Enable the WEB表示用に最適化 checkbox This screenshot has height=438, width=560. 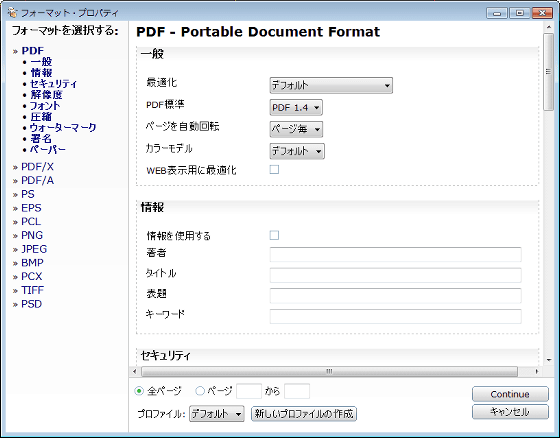[x=274, y=169]
